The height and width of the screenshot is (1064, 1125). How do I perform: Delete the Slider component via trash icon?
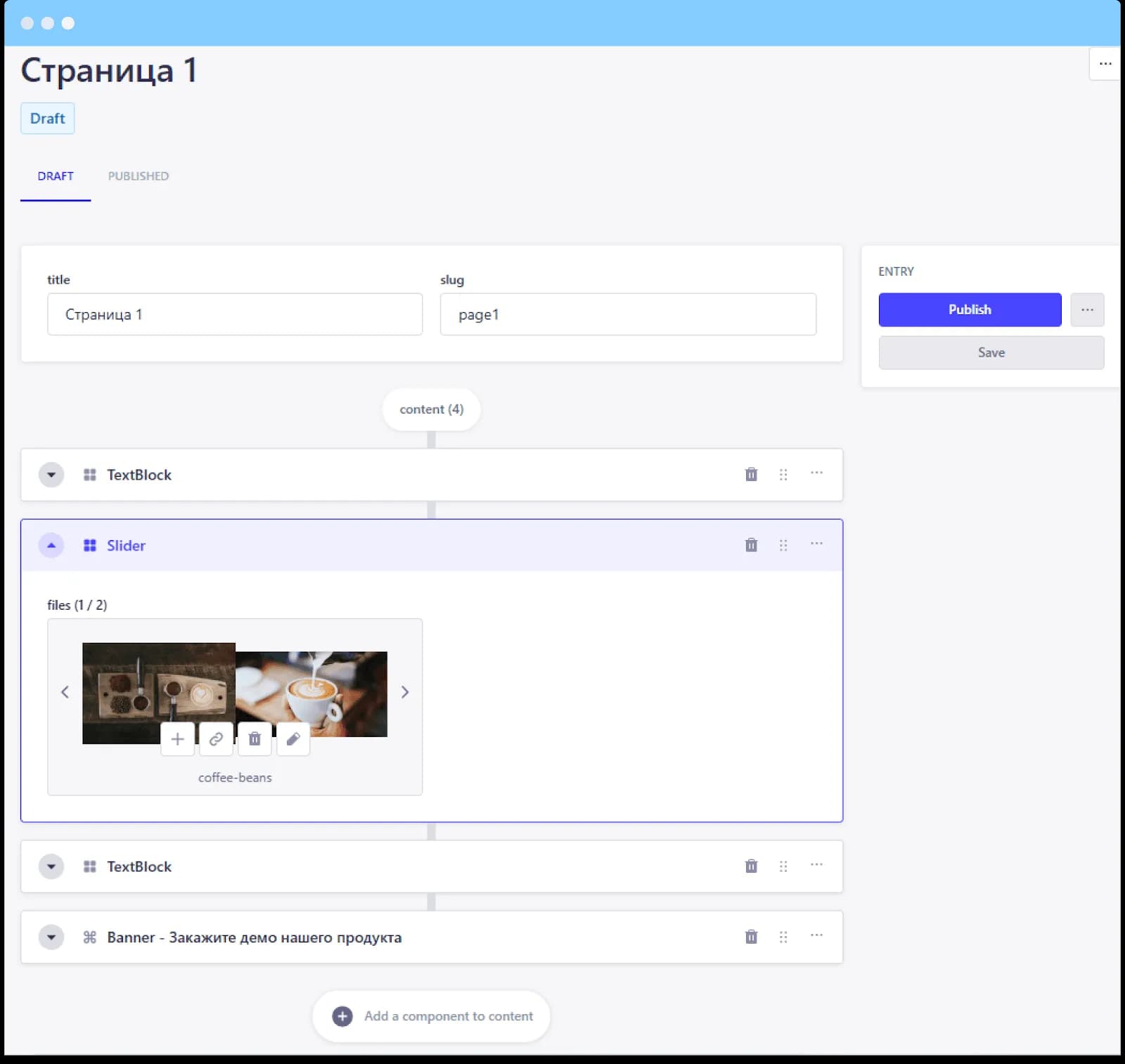coord(751,545)
